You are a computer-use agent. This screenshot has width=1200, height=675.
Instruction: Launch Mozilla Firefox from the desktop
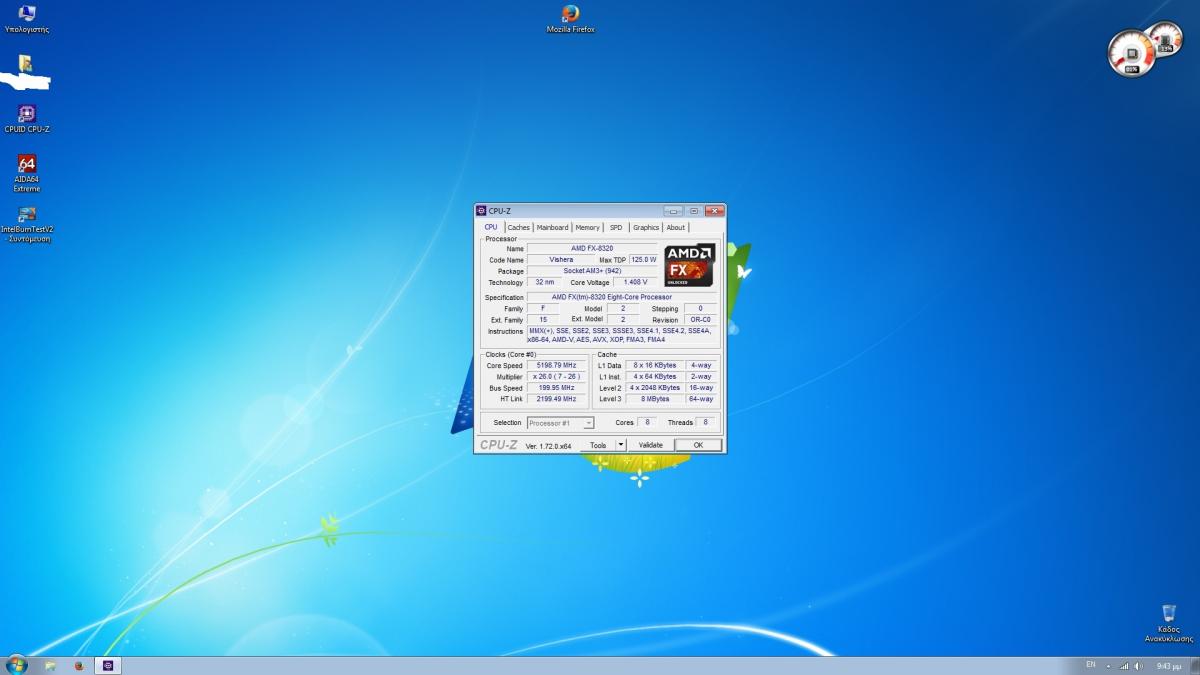coord(570,18)
